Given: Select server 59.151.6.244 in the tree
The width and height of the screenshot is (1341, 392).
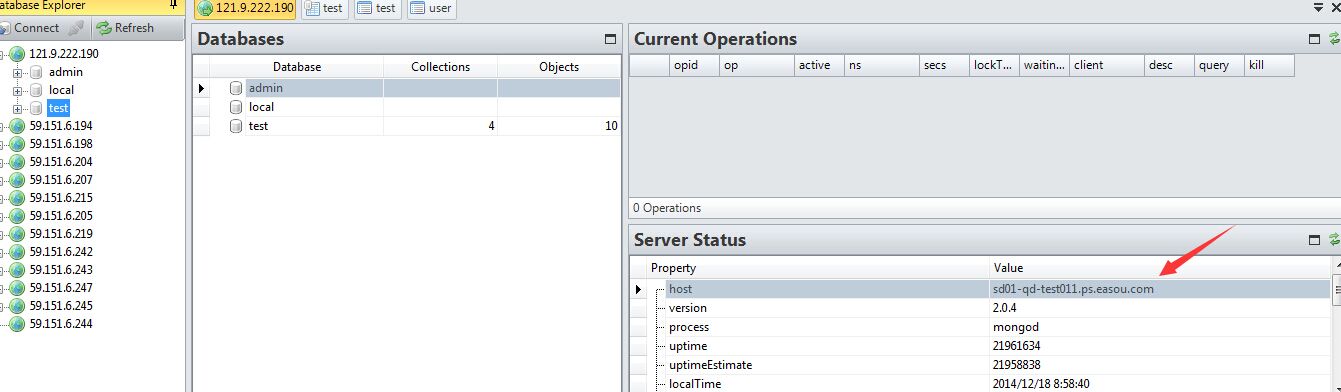Looking at the screenshot, I should (x=61, y=324).
